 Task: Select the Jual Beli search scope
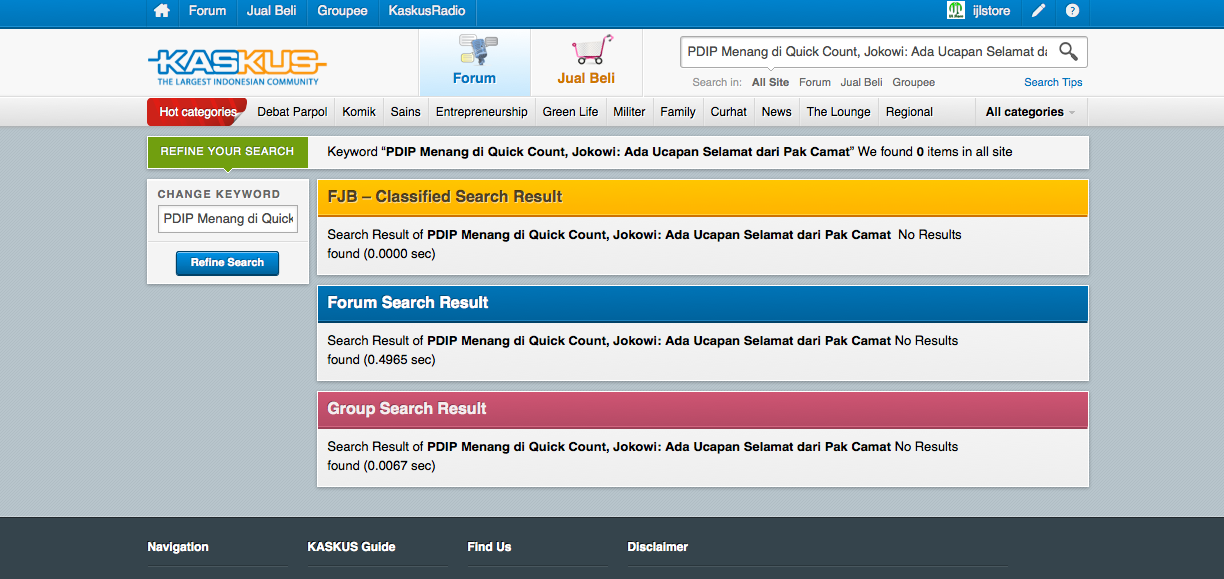(861, 82)
